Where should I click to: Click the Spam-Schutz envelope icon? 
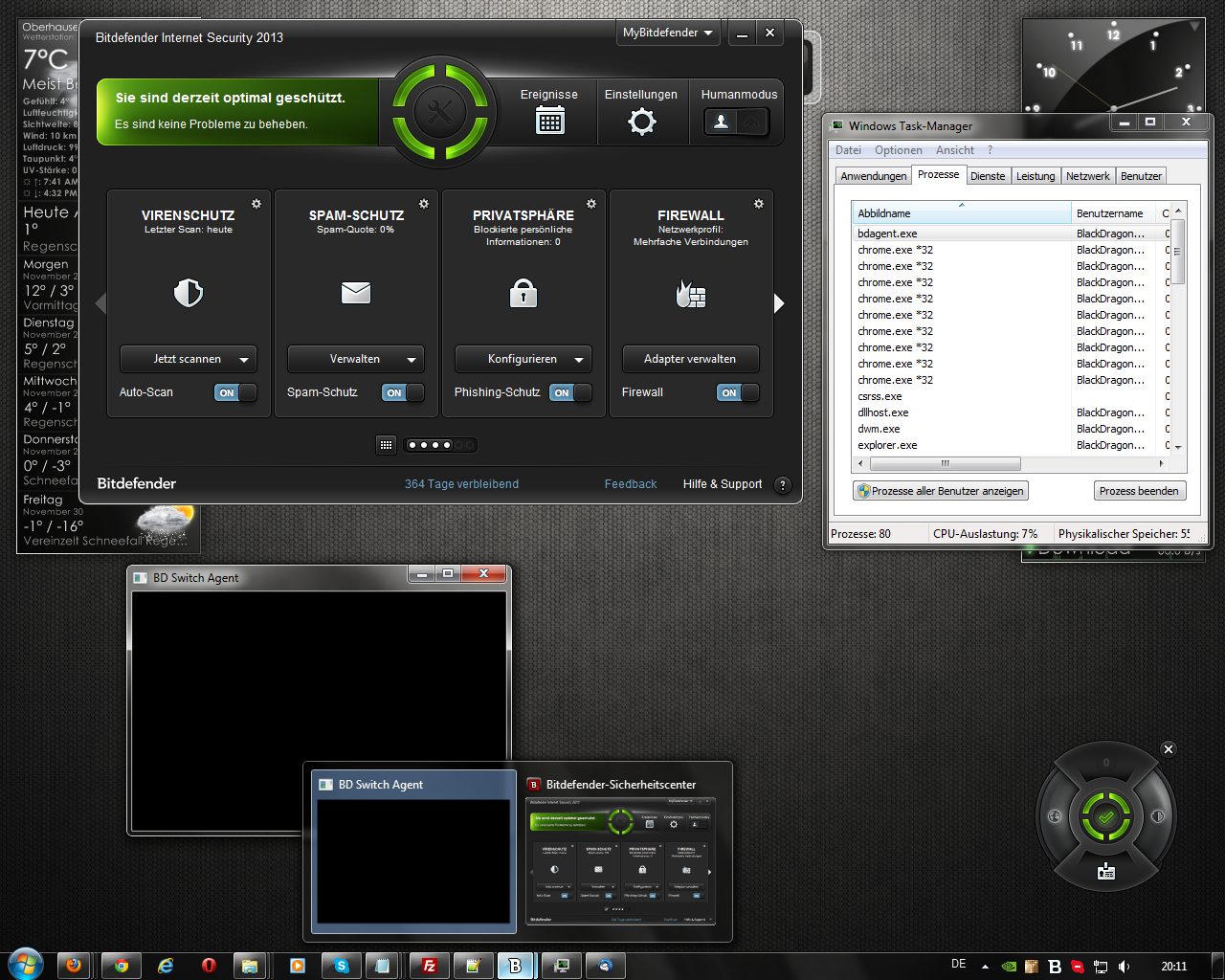pyautogui.click(x=356, y=293)
